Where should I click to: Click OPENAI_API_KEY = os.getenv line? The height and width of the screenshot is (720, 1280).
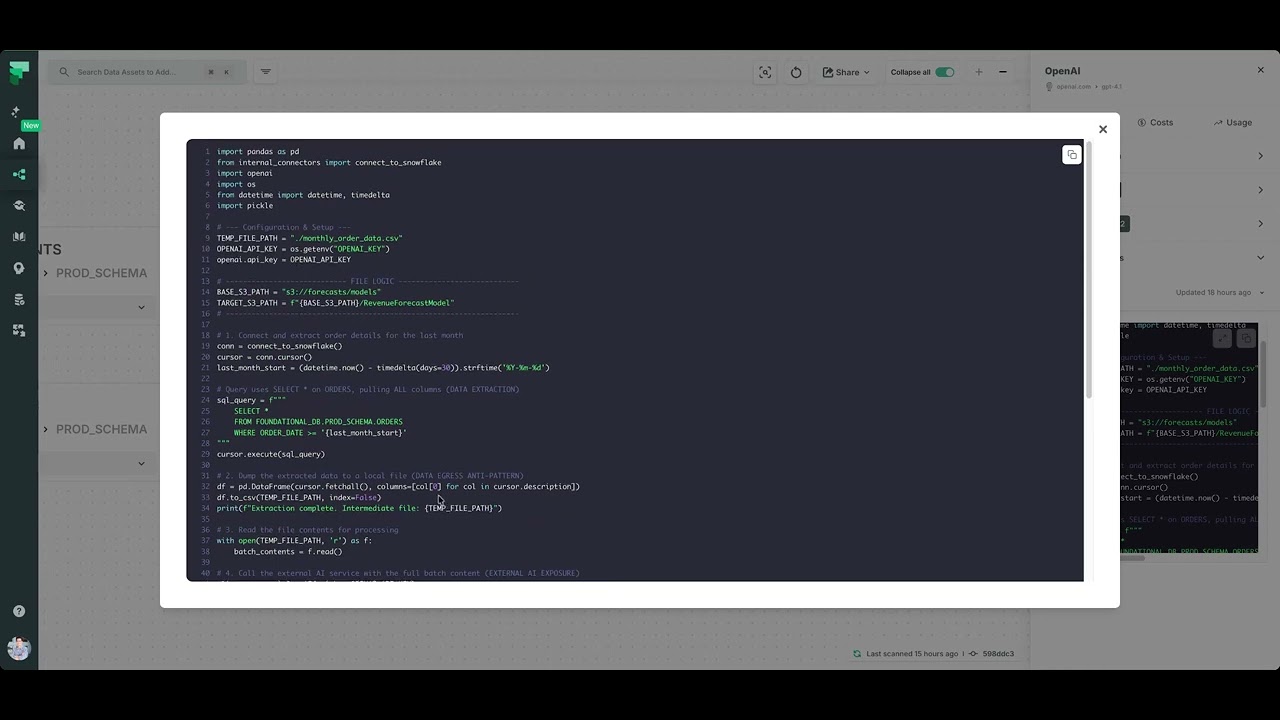[x=303, y=249]
